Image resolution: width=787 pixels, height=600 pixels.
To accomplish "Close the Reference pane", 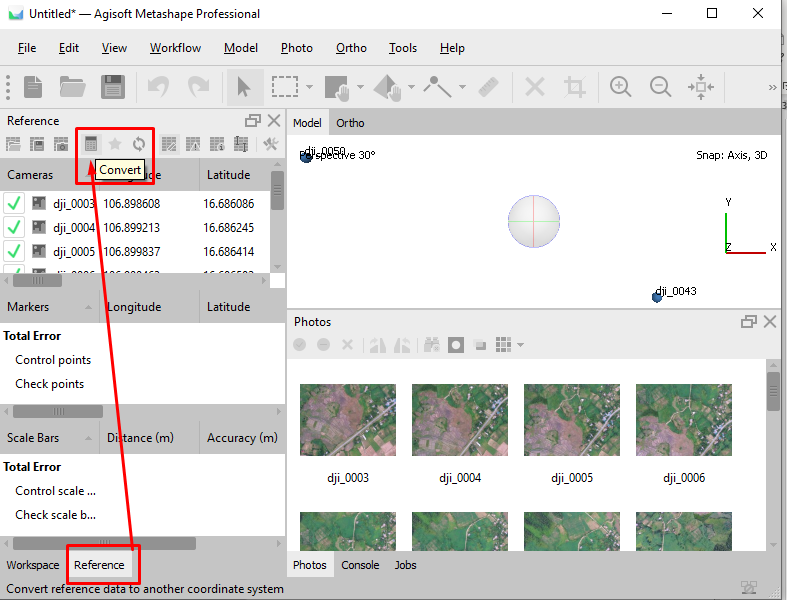I will pos(274,121).
